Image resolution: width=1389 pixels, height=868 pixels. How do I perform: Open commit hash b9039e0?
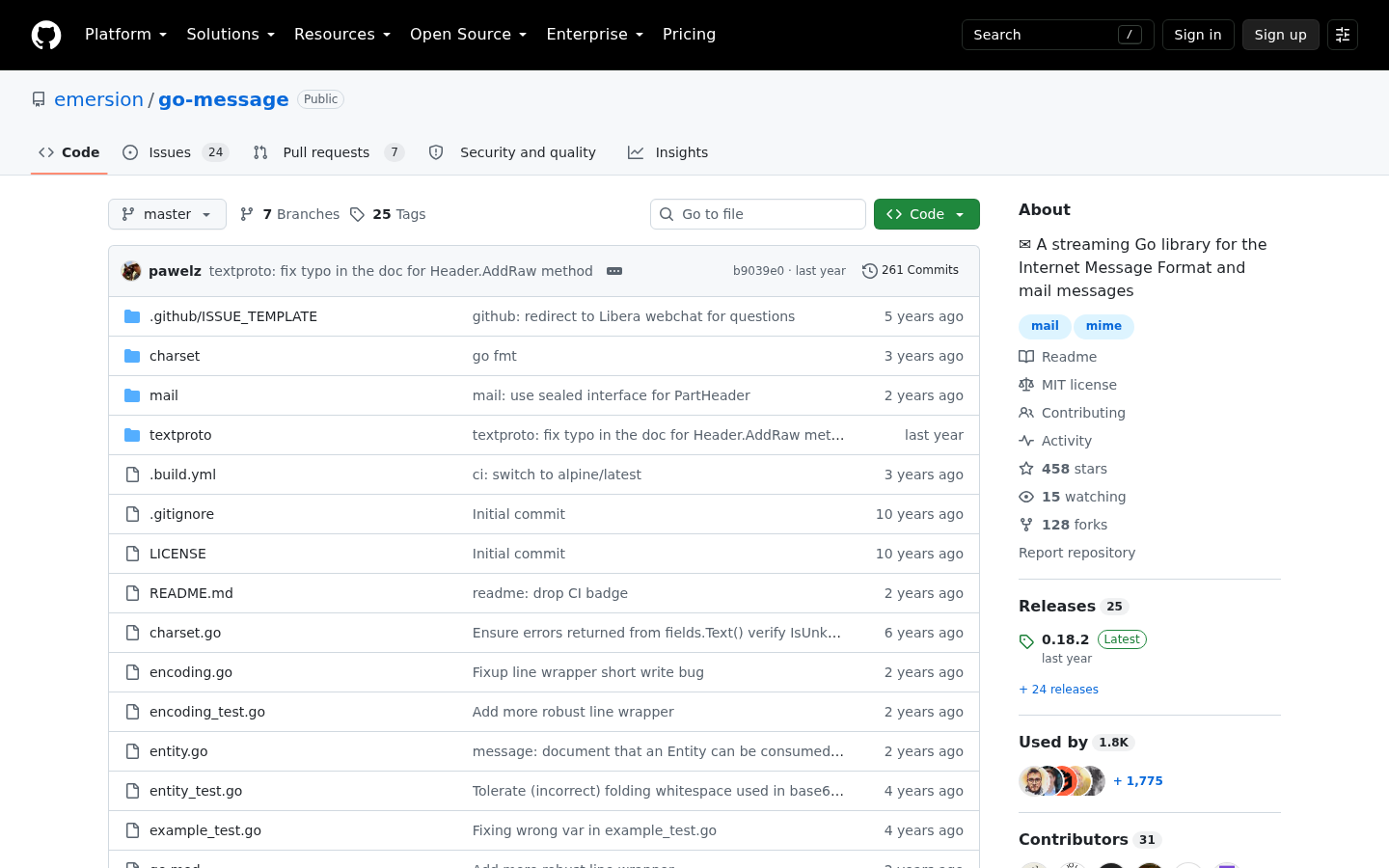click(758, 271)
